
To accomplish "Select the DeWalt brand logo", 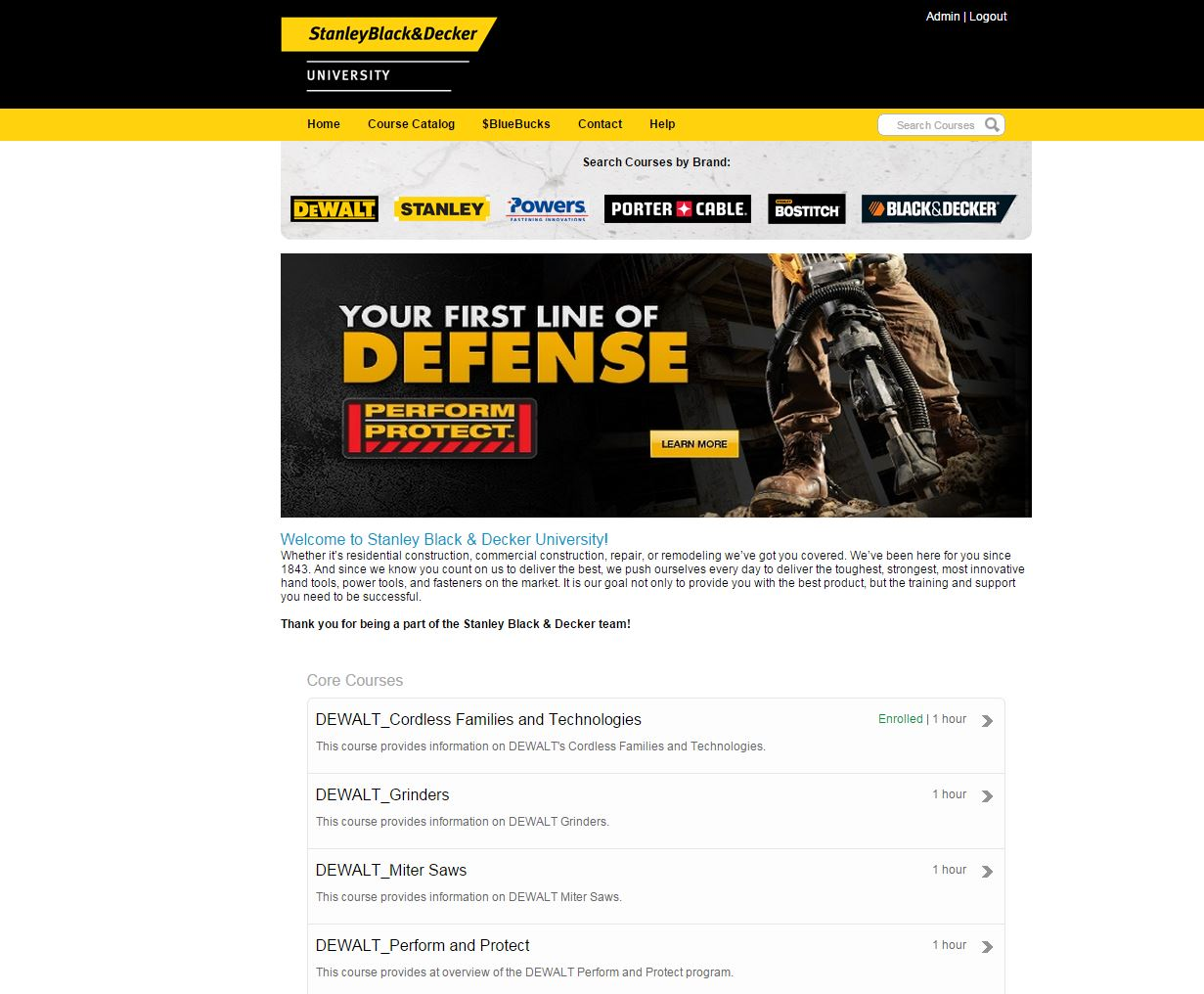I will [x=334, y=209].
